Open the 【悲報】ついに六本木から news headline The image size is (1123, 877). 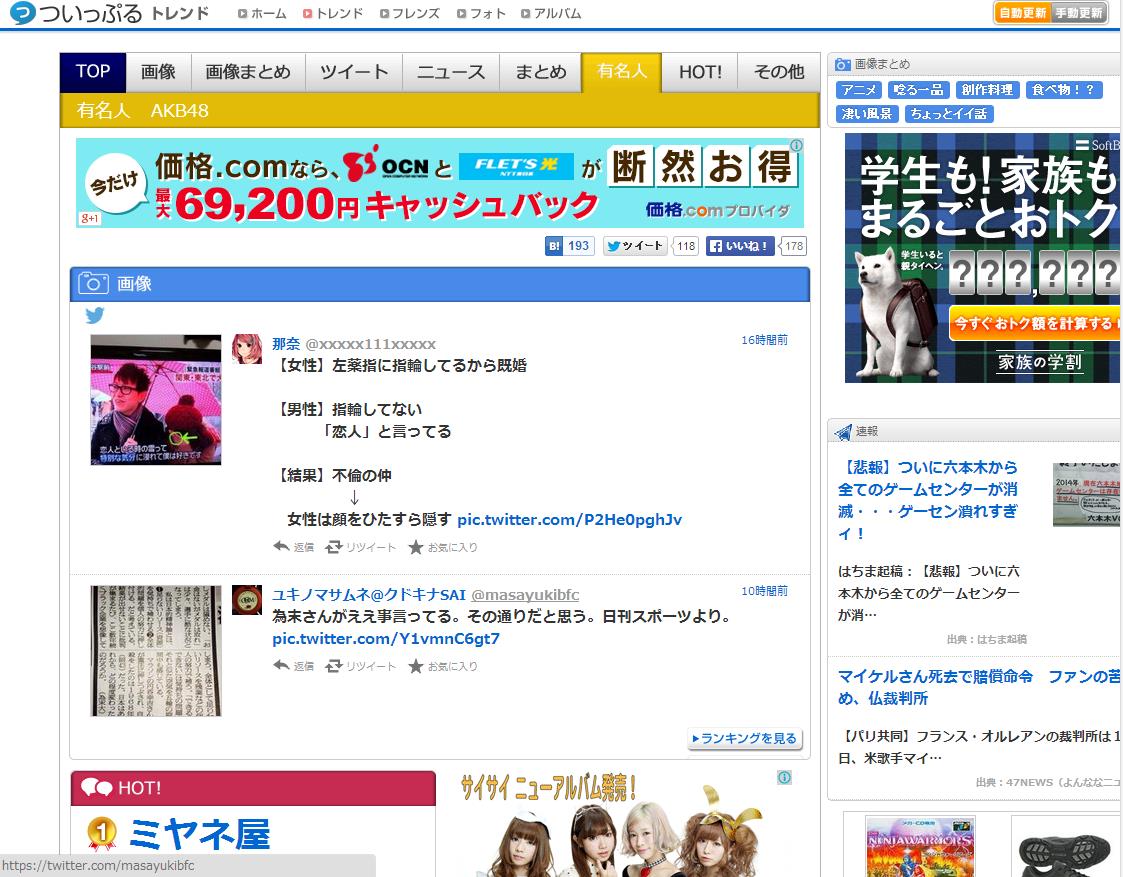pos(928,500)
